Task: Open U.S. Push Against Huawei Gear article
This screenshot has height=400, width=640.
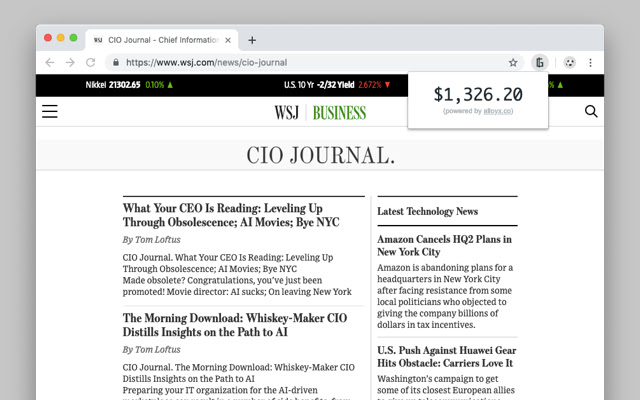Action: coord(447,357)
